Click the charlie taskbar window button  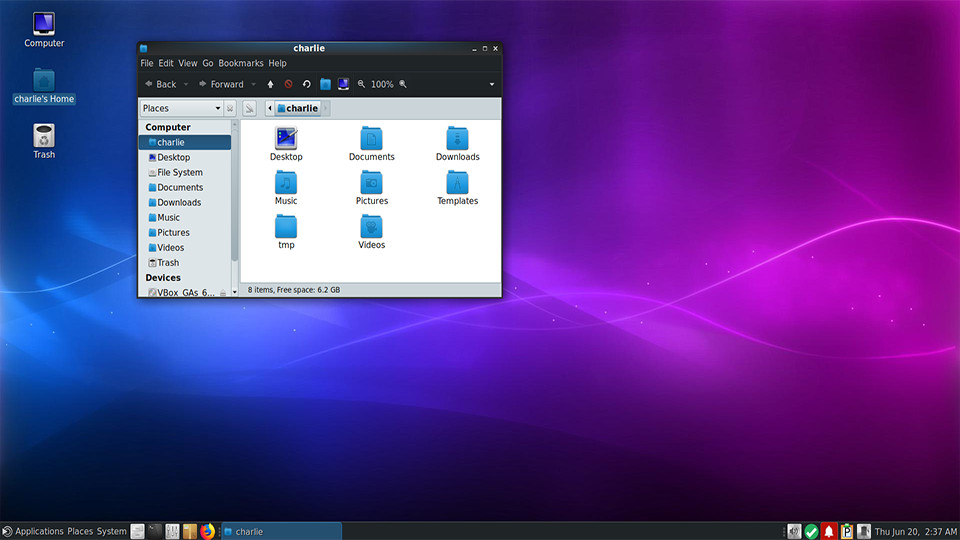[x=282, y=531]
